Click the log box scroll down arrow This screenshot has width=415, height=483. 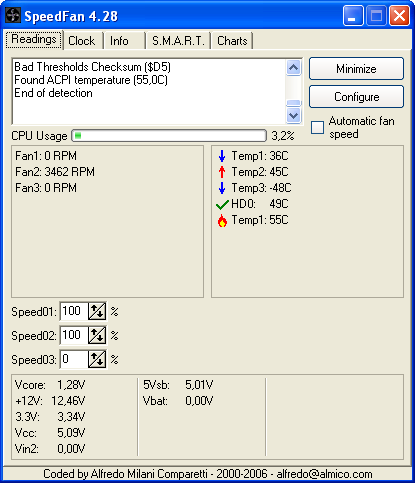[x=294, y=116]
